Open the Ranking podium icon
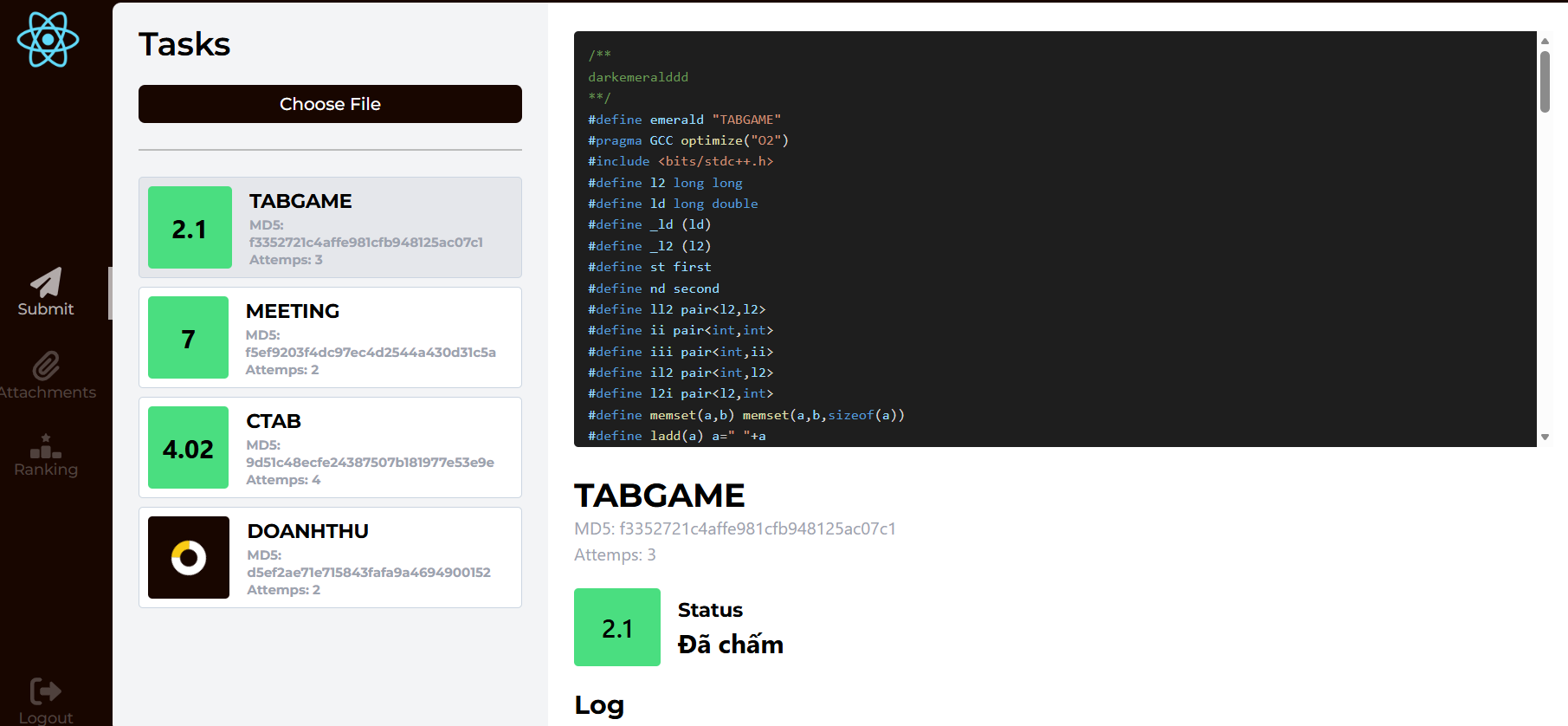 46,446
